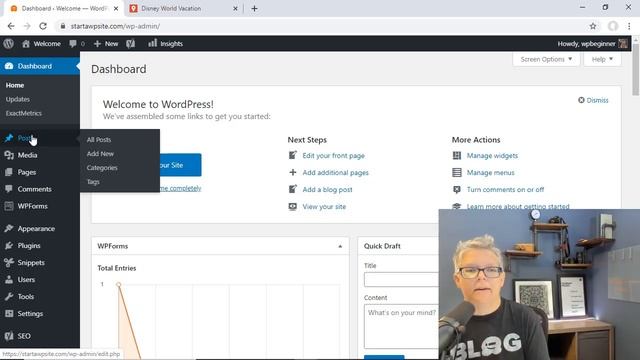This screenshot has height=360, width=640.
Task: Click the Settings icon in sidebar
Action: 9,313
